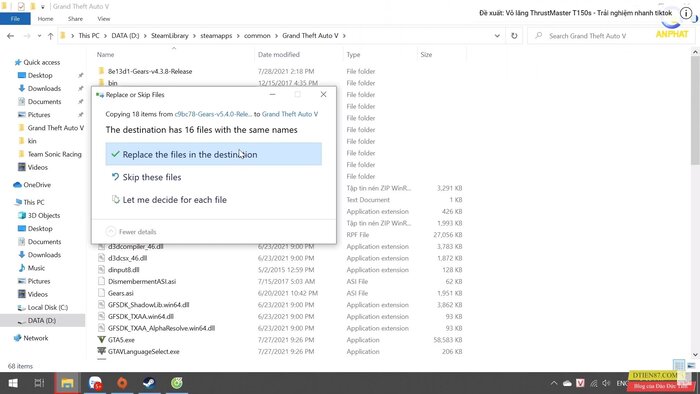Select This PC in navigation pane
This screenshot has height=394, width=700.
[33, 202]
